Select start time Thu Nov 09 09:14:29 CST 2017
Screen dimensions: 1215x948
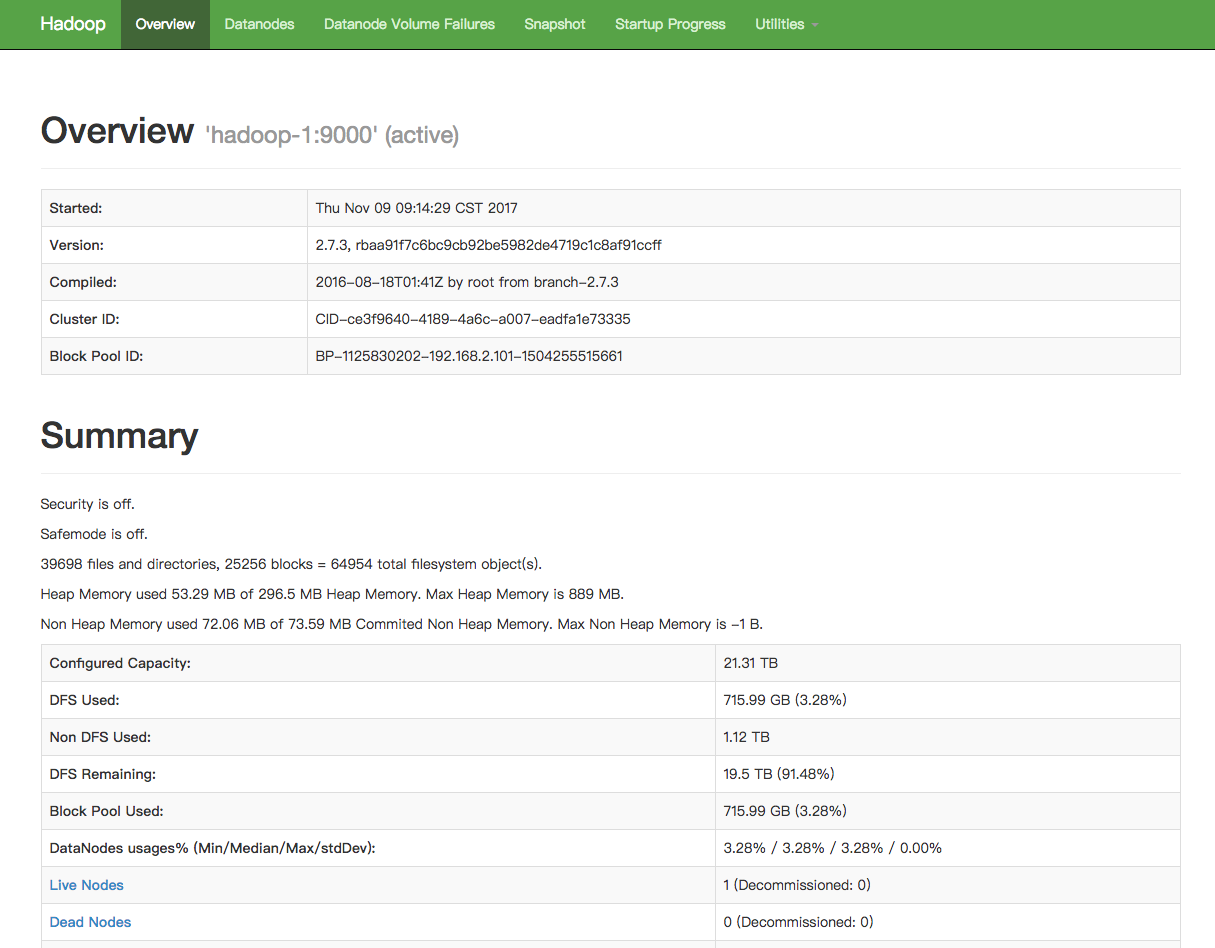coord(416,208)
